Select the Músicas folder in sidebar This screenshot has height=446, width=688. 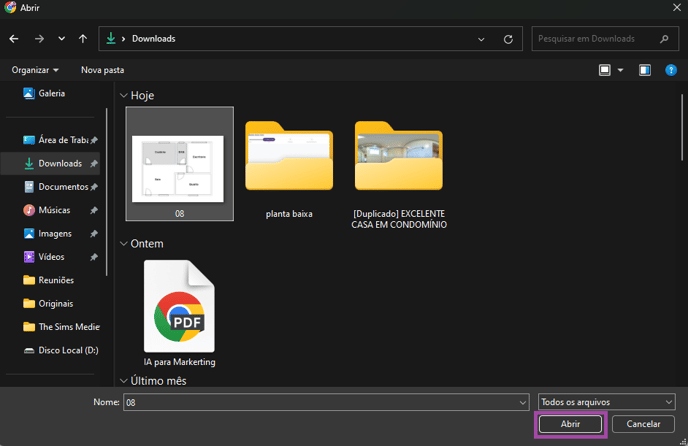[x=55, y=210]
